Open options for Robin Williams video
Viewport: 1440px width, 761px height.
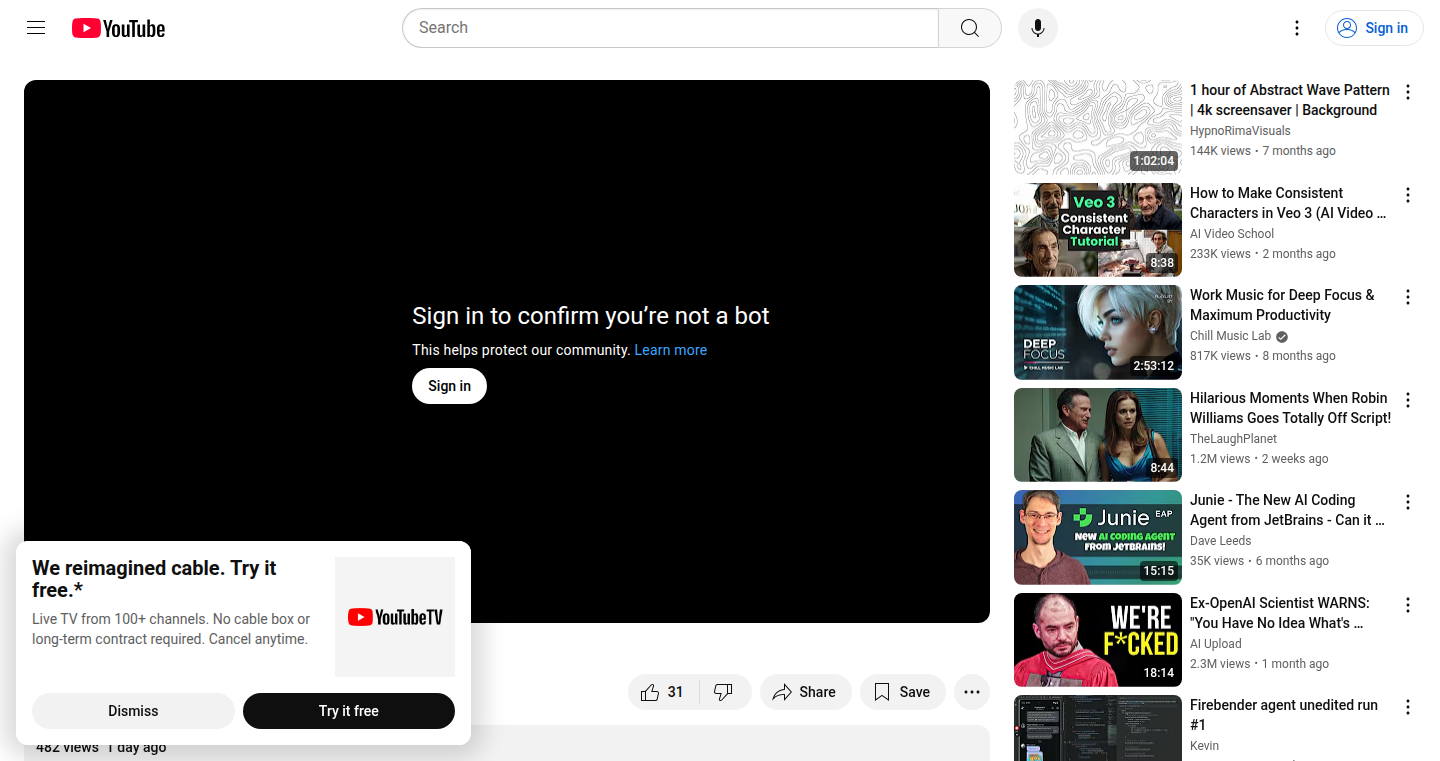coord(1408,400)
